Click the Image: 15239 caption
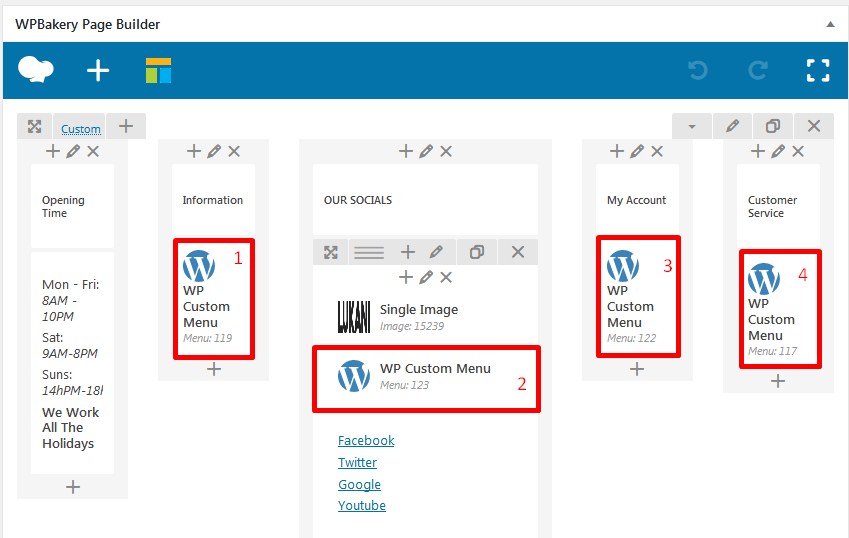849x538 pixels. [412, 326]
